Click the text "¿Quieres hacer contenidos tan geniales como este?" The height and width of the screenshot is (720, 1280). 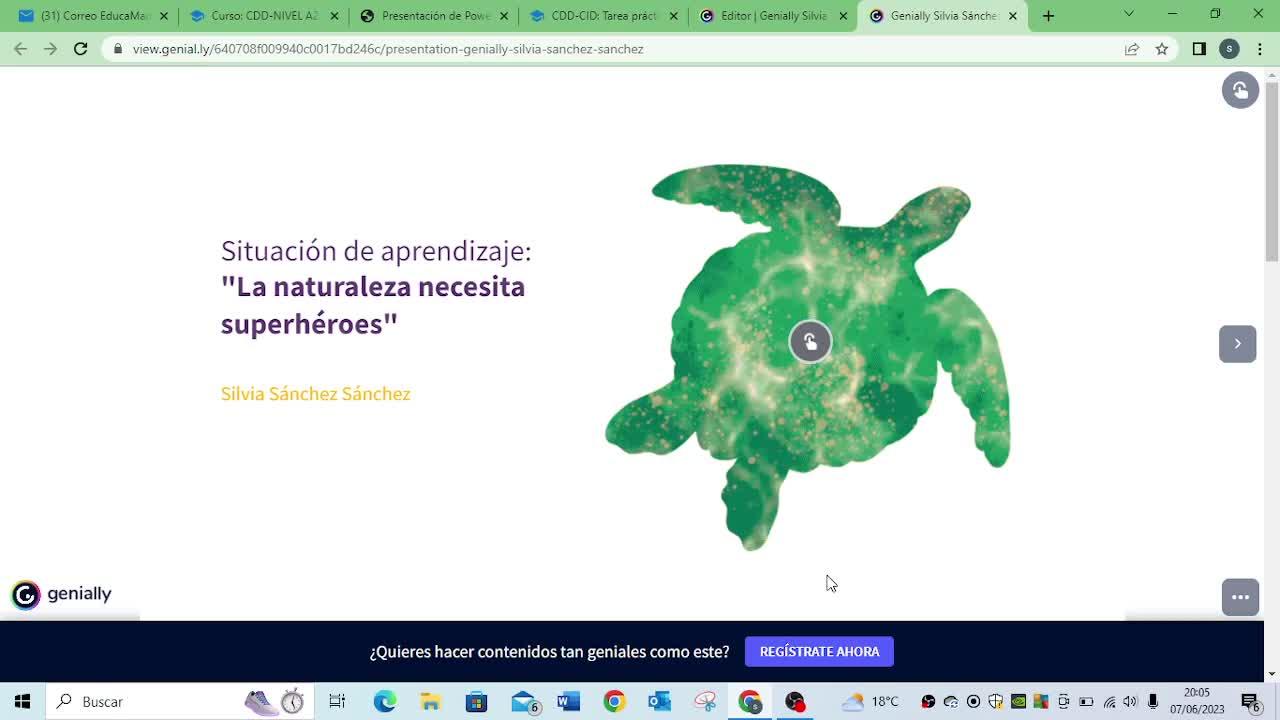549,652
